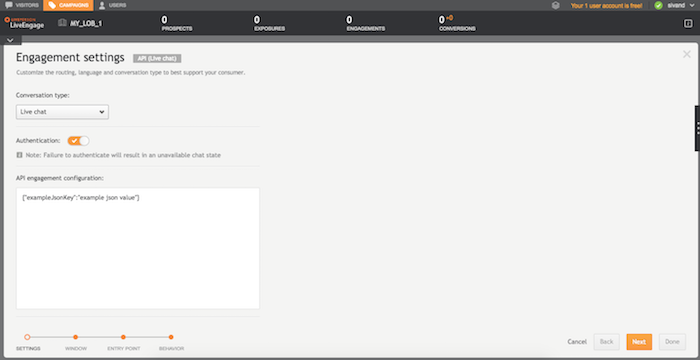
Task: Click the note info icon
Action: click(19, 155)
